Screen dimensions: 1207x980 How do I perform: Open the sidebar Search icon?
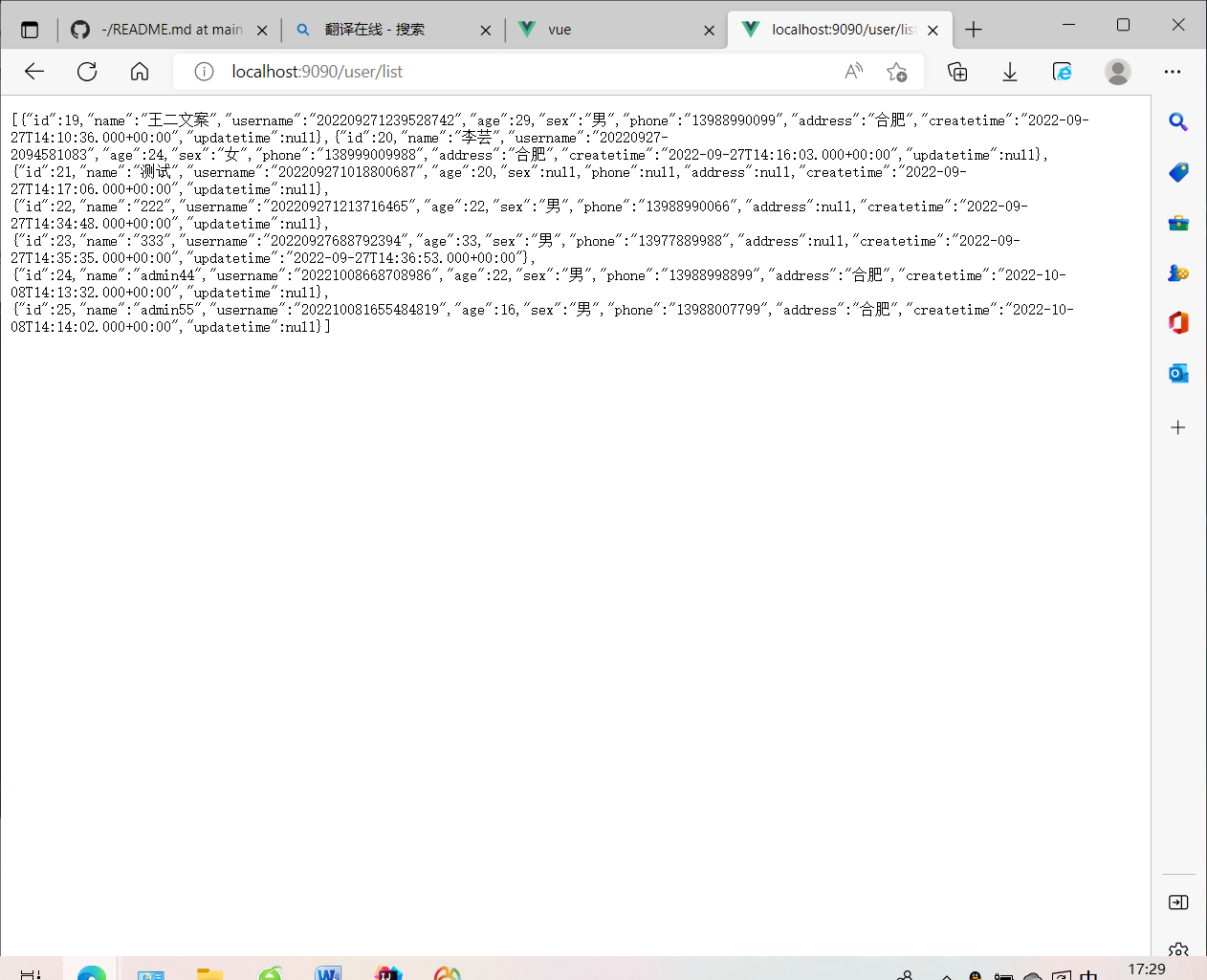[x=1178, y=121]
